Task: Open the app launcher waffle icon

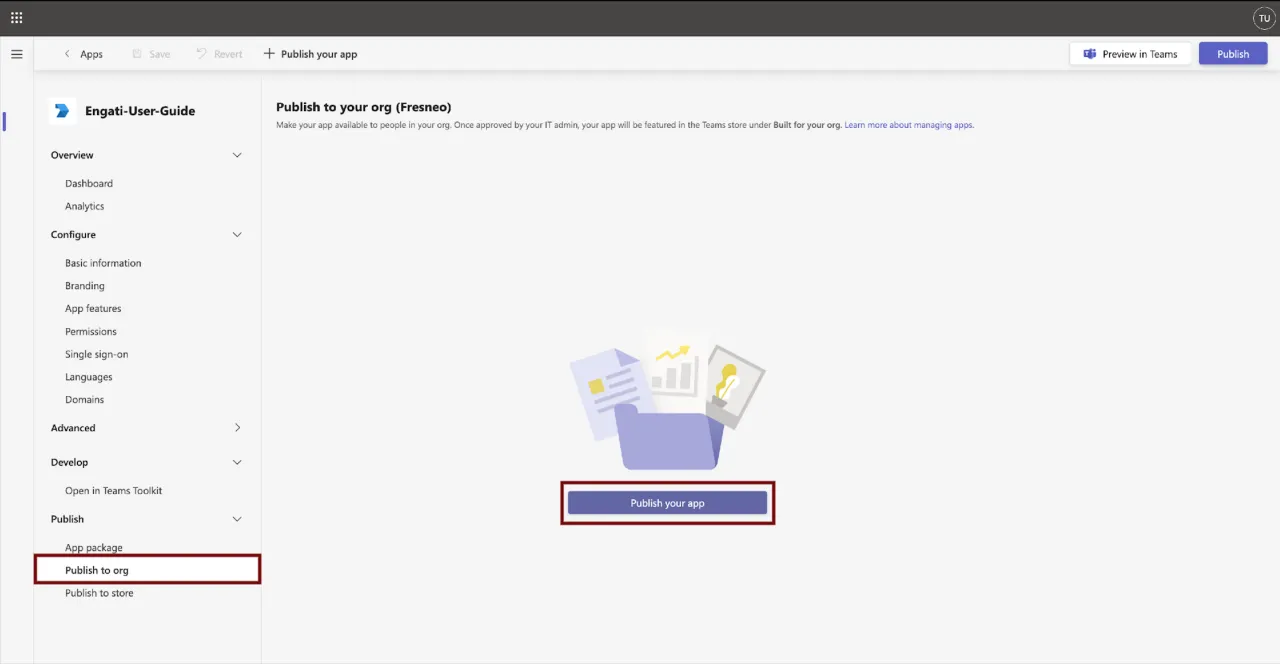Action: [x=16, y=18]
